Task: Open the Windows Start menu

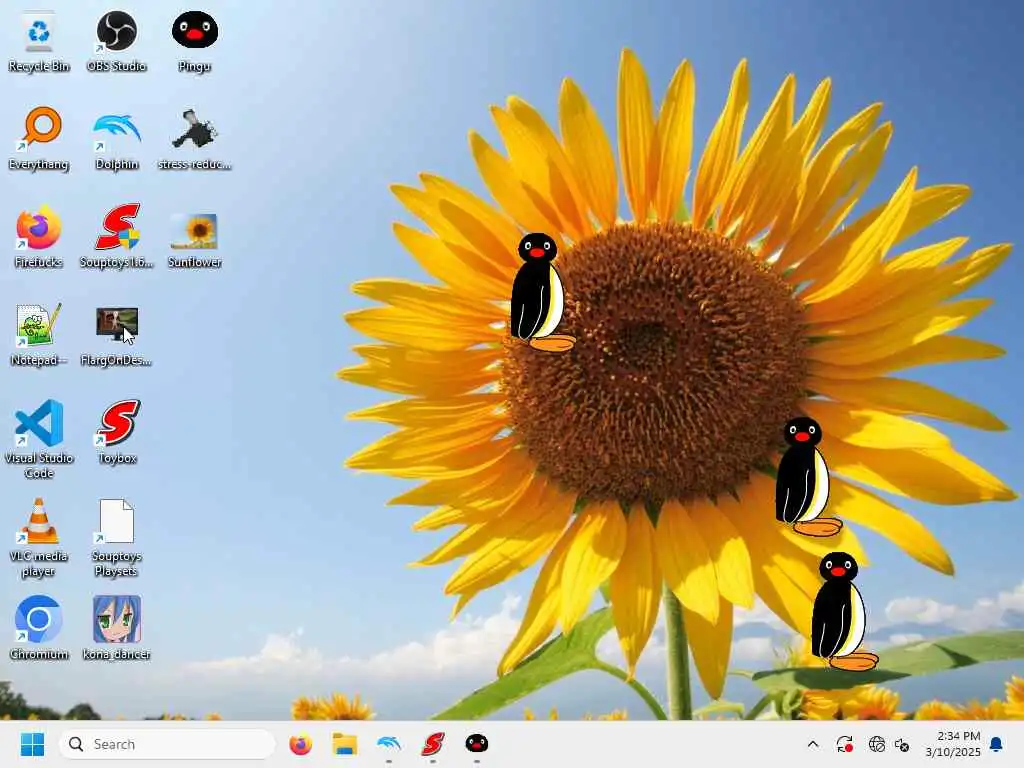Action: [x=32, y=744]
